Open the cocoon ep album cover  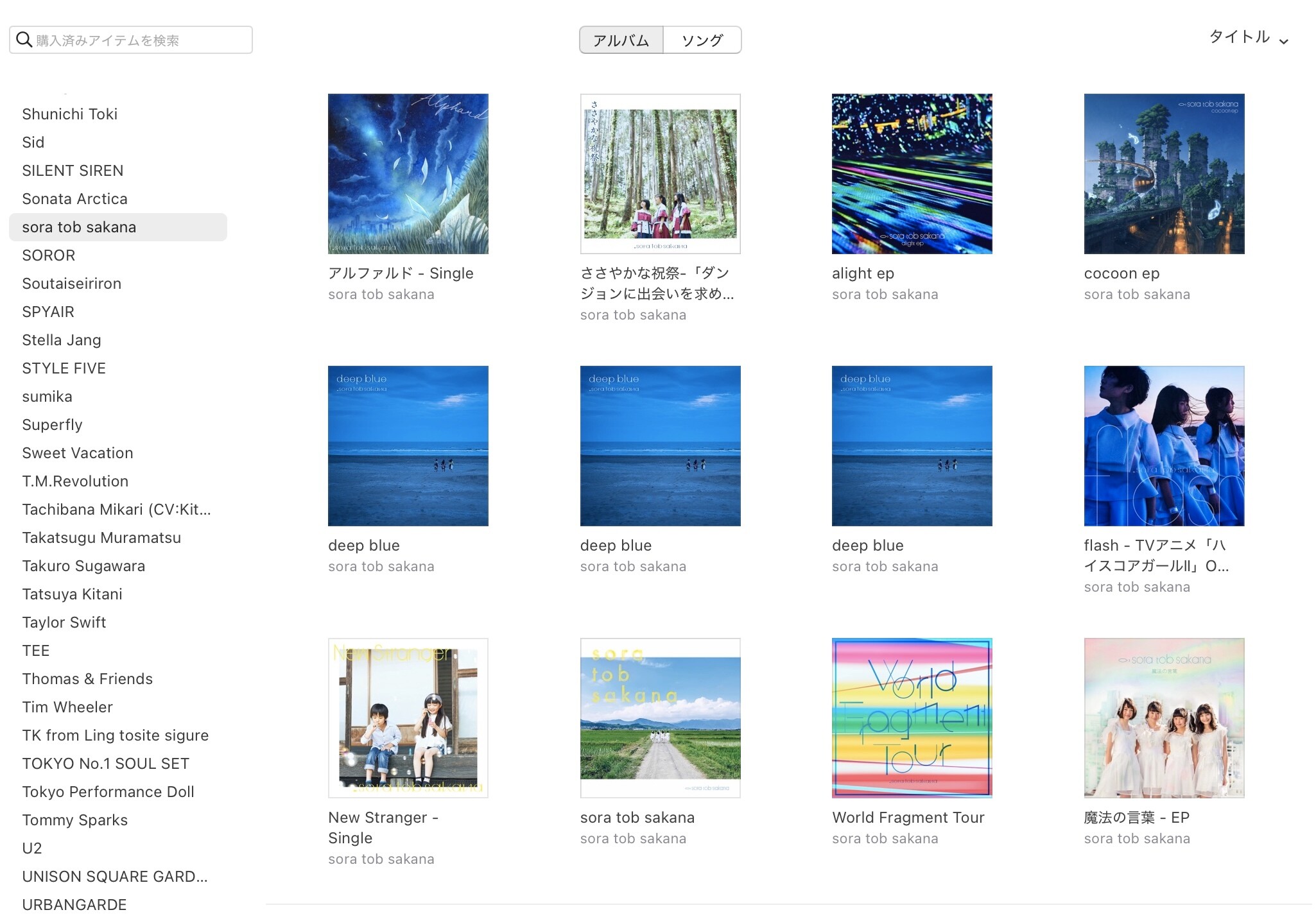pyautogui.click(x=1163, y=174)
